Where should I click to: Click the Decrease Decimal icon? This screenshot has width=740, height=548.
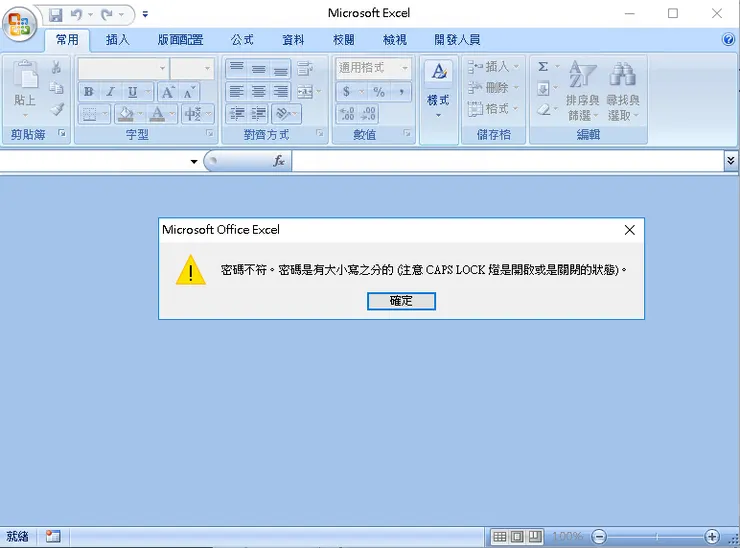coord(368,114)
